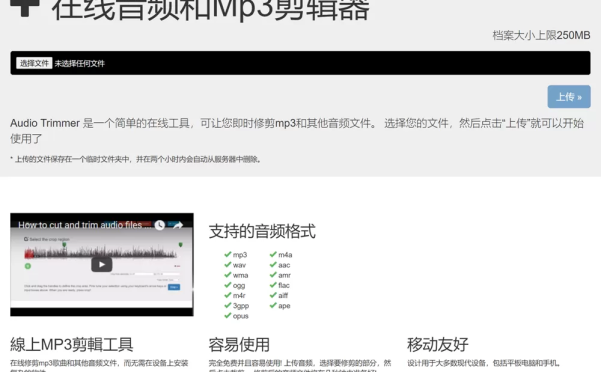Click the note about files deleted after two hours
The height and width of the screenshot is (372, 601).
(x=136, y=159)
